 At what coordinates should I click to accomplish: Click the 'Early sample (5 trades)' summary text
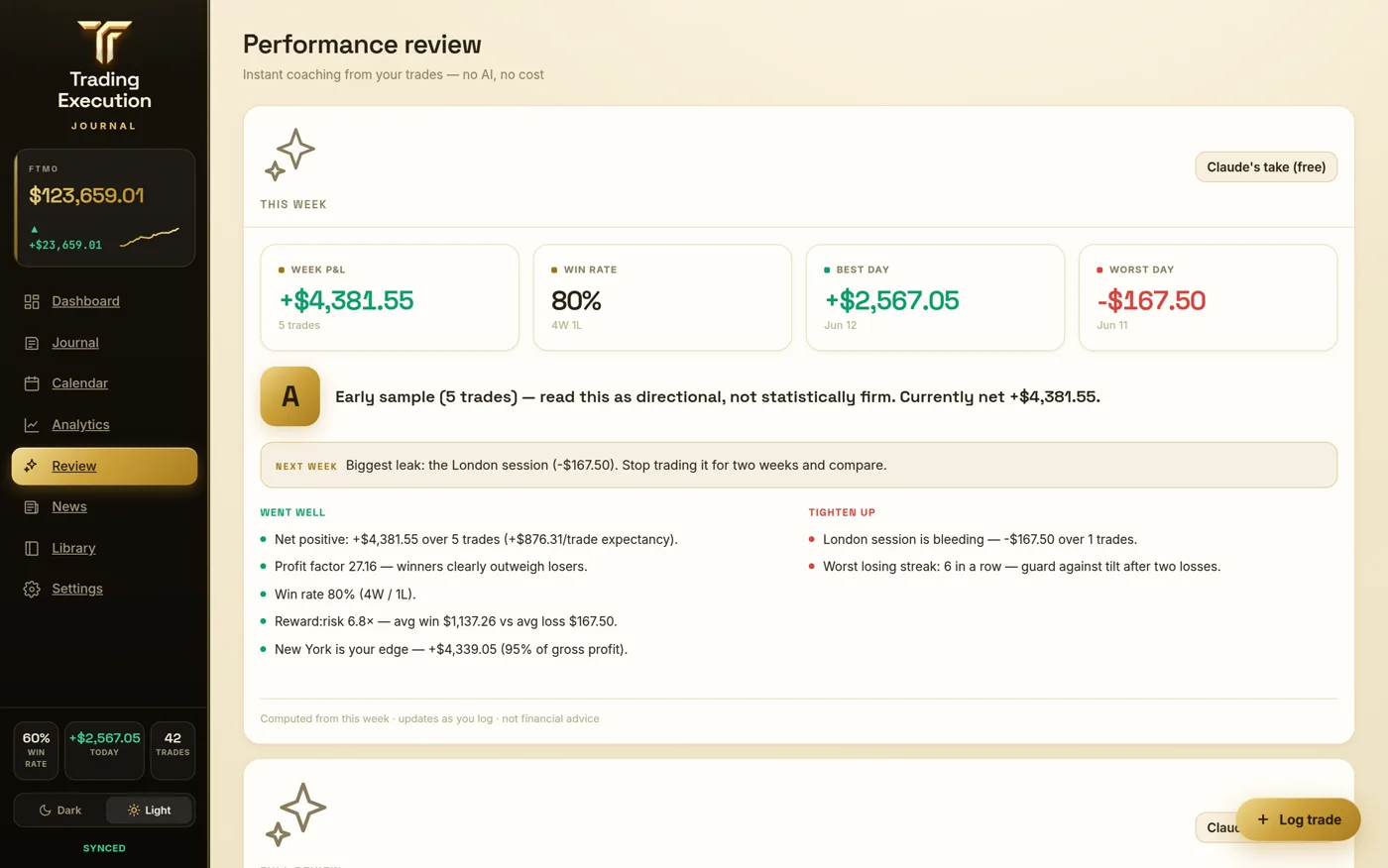[718, 396]
